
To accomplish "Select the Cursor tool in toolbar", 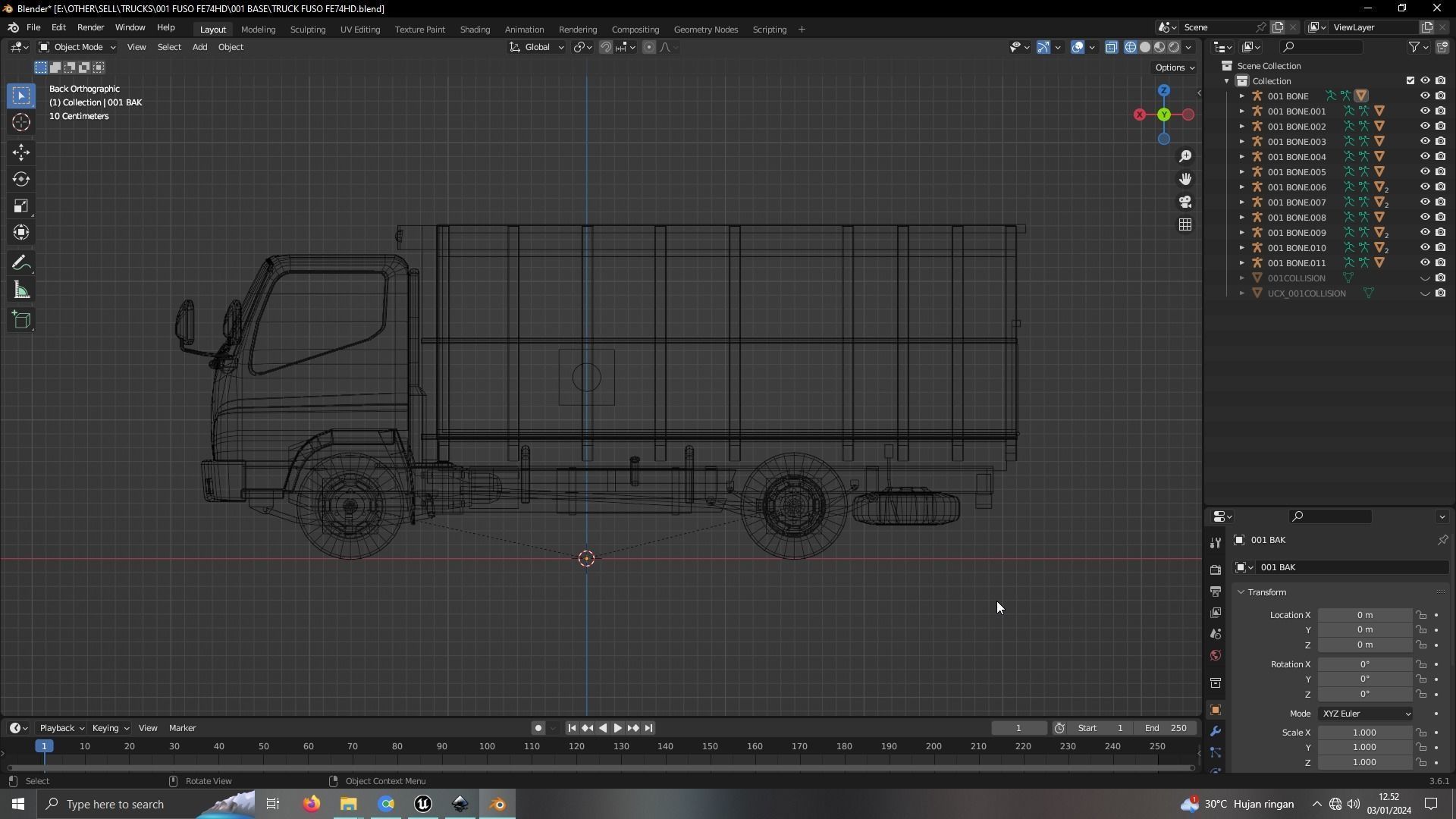I will point(21,123).
